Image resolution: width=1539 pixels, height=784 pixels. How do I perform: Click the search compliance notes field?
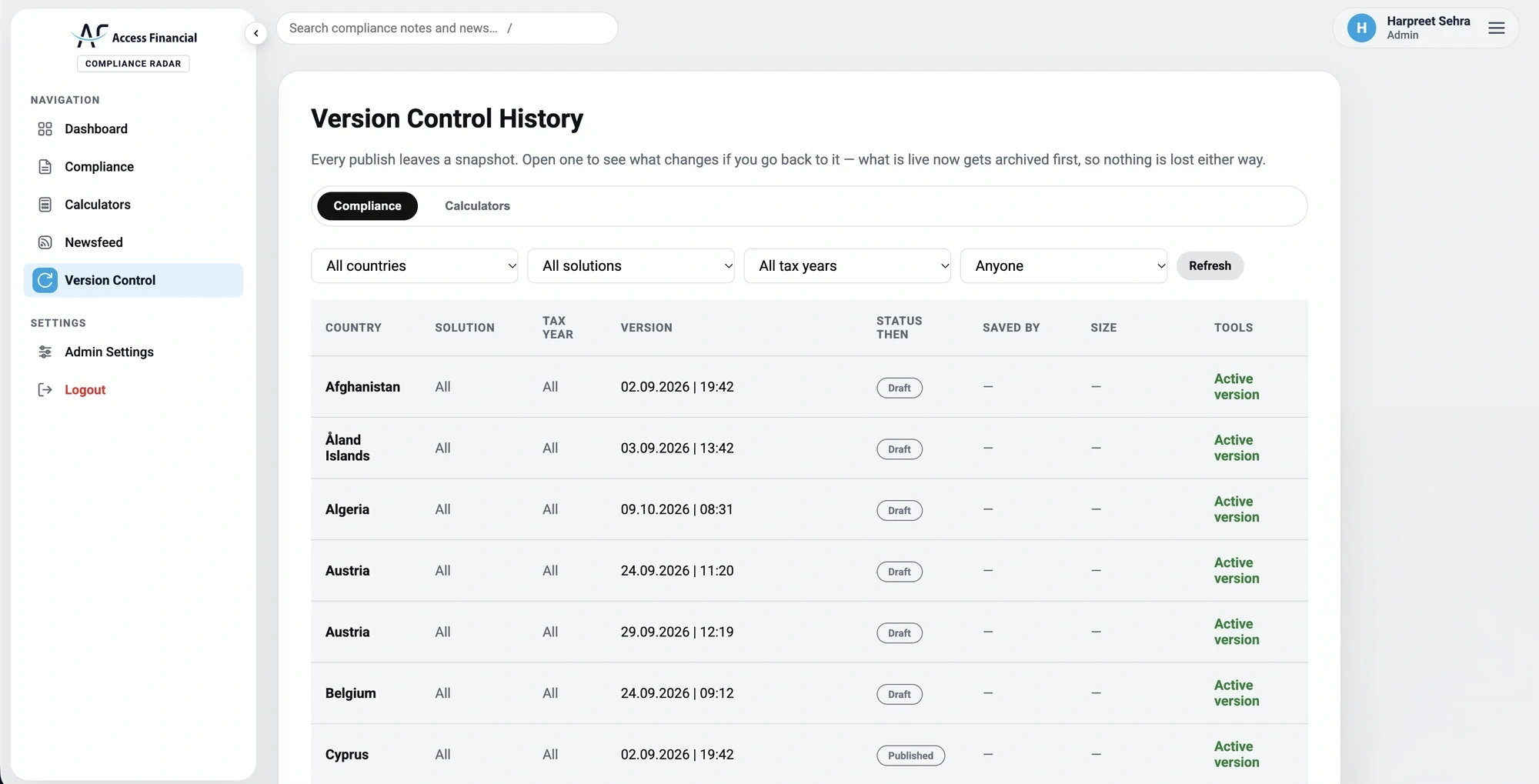coord(447,28)
